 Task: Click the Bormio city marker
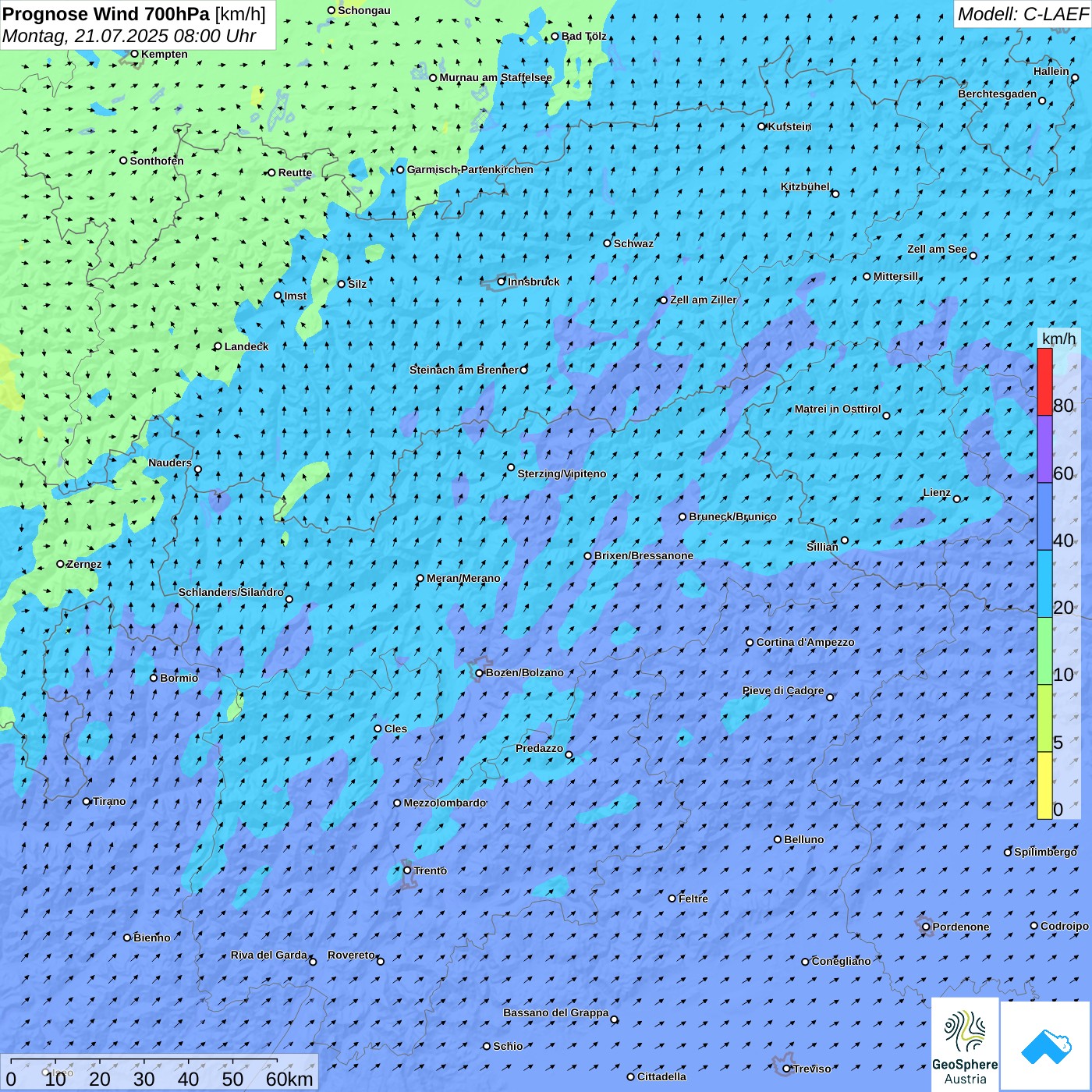(x=154, y=678)
